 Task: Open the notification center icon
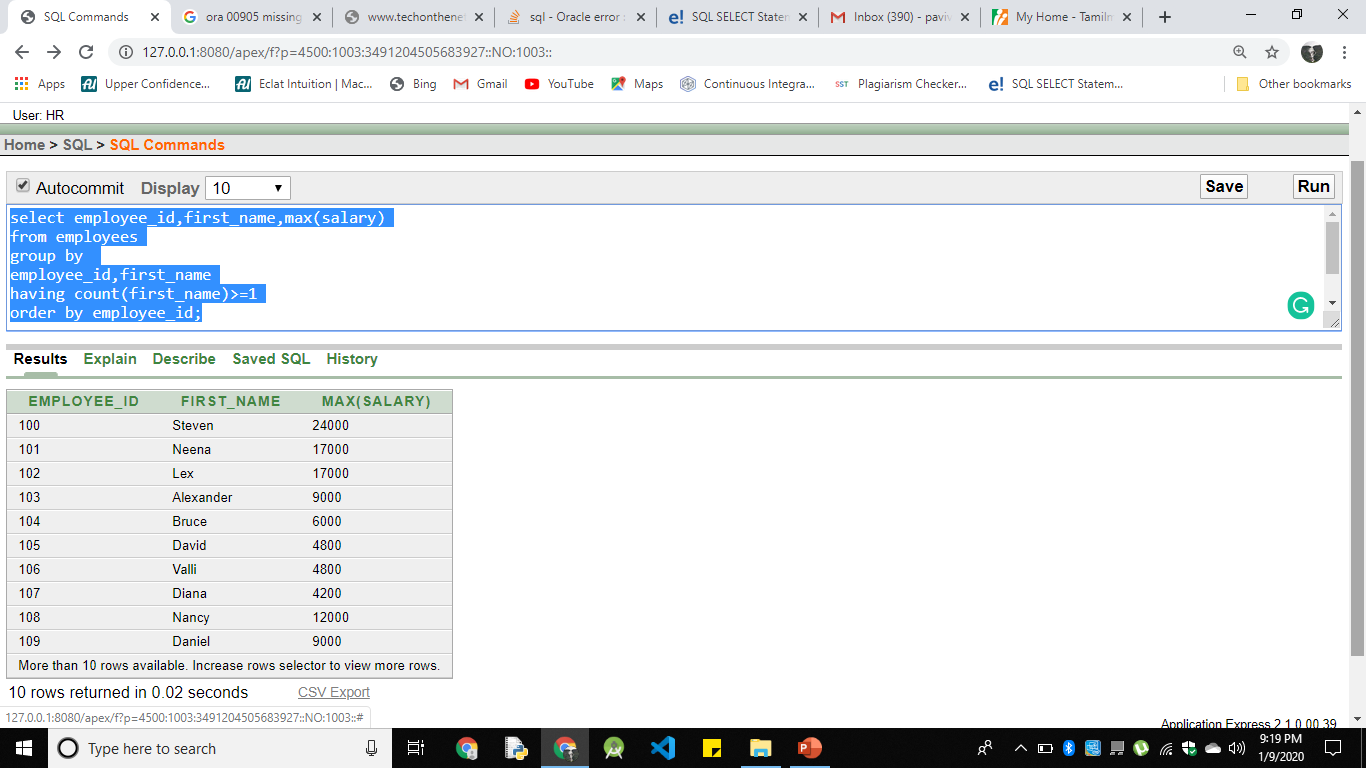1333,748
